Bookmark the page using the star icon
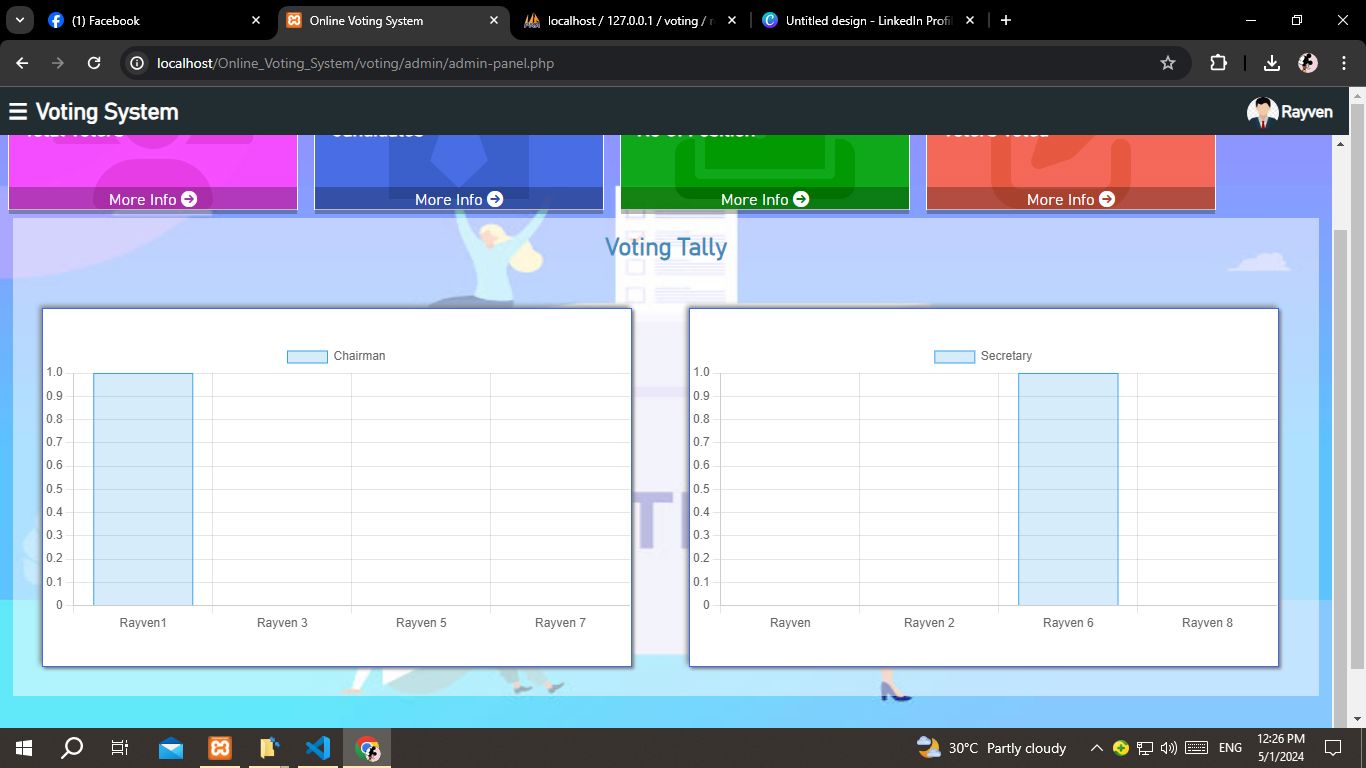The width and height of the screenshot is (1366, 768). point(1167,62)
